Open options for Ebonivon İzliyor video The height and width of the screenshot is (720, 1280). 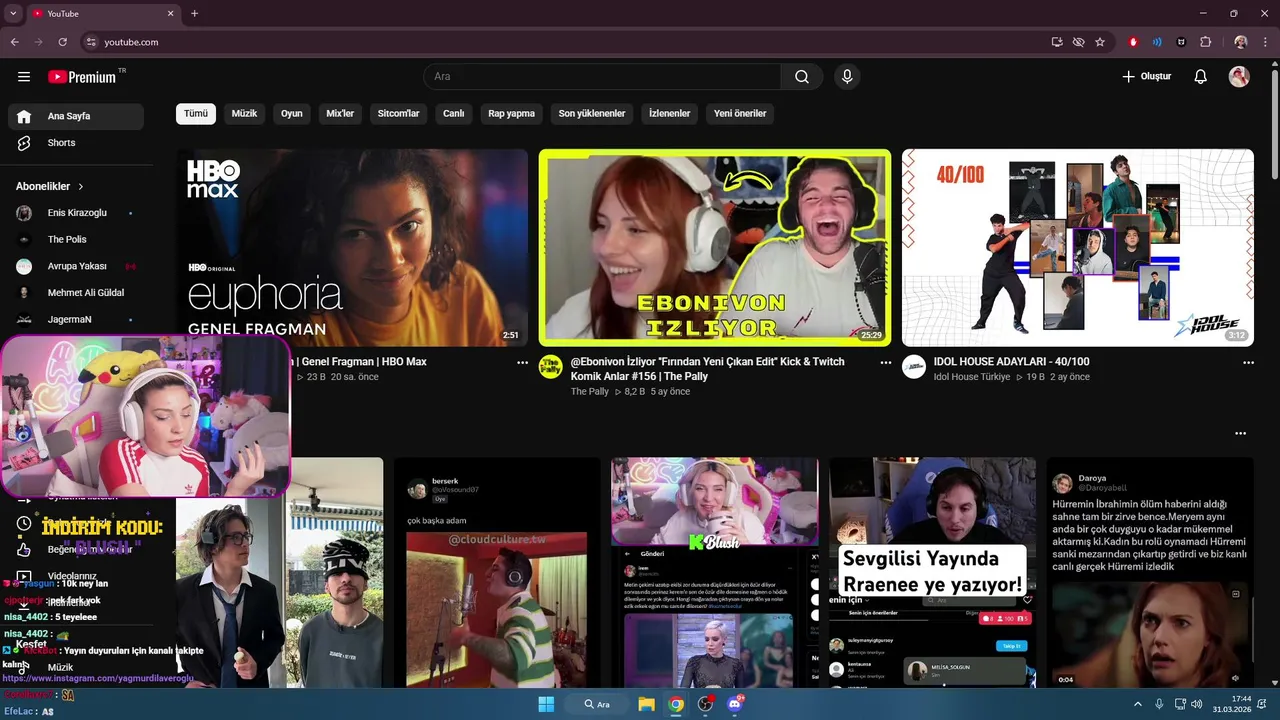[885, 363]
